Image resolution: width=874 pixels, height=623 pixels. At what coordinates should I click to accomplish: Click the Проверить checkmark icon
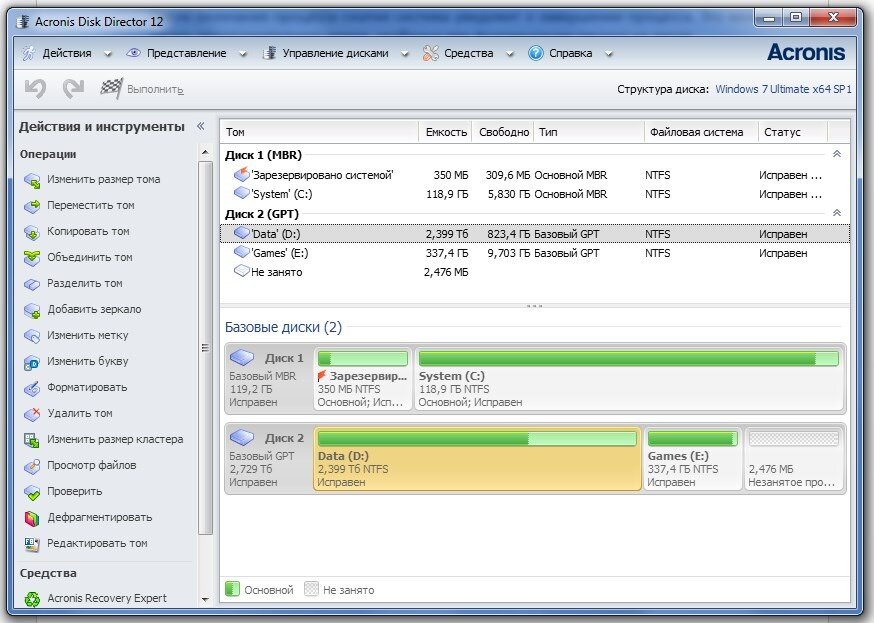point(32,492)
